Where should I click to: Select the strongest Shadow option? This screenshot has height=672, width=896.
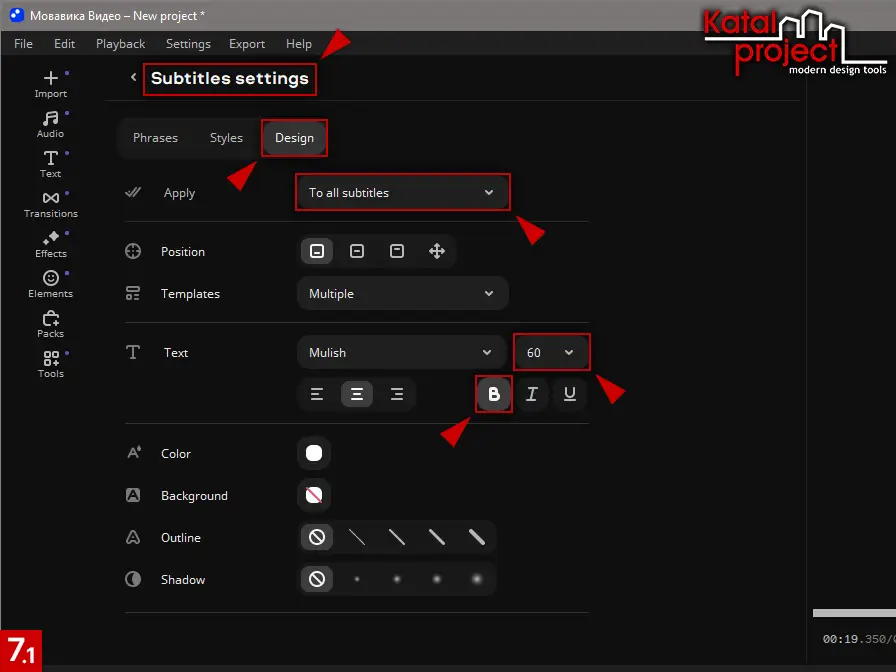(477, 580)
